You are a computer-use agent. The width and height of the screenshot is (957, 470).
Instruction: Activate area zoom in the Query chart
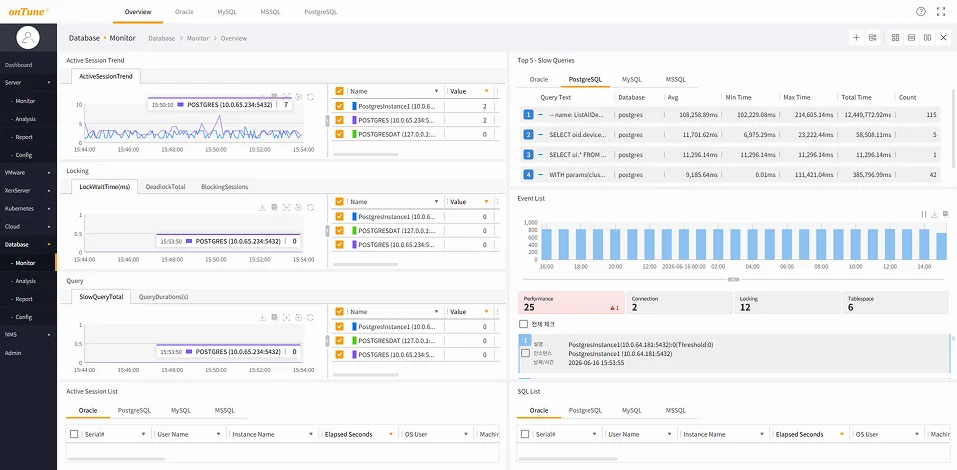(286, 317)
